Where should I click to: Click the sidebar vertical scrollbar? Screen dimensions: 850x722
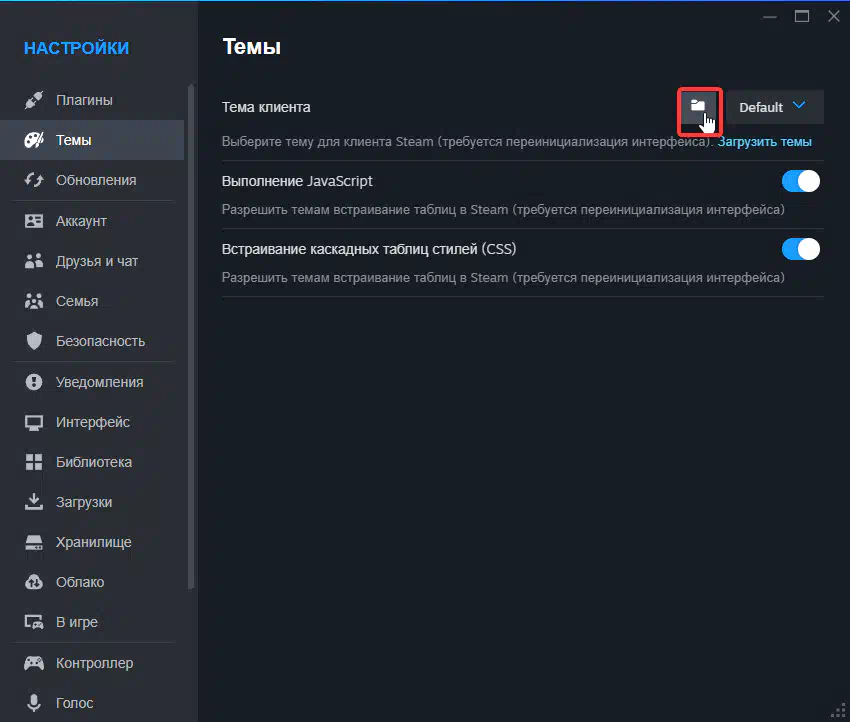(x=191, y=336)
